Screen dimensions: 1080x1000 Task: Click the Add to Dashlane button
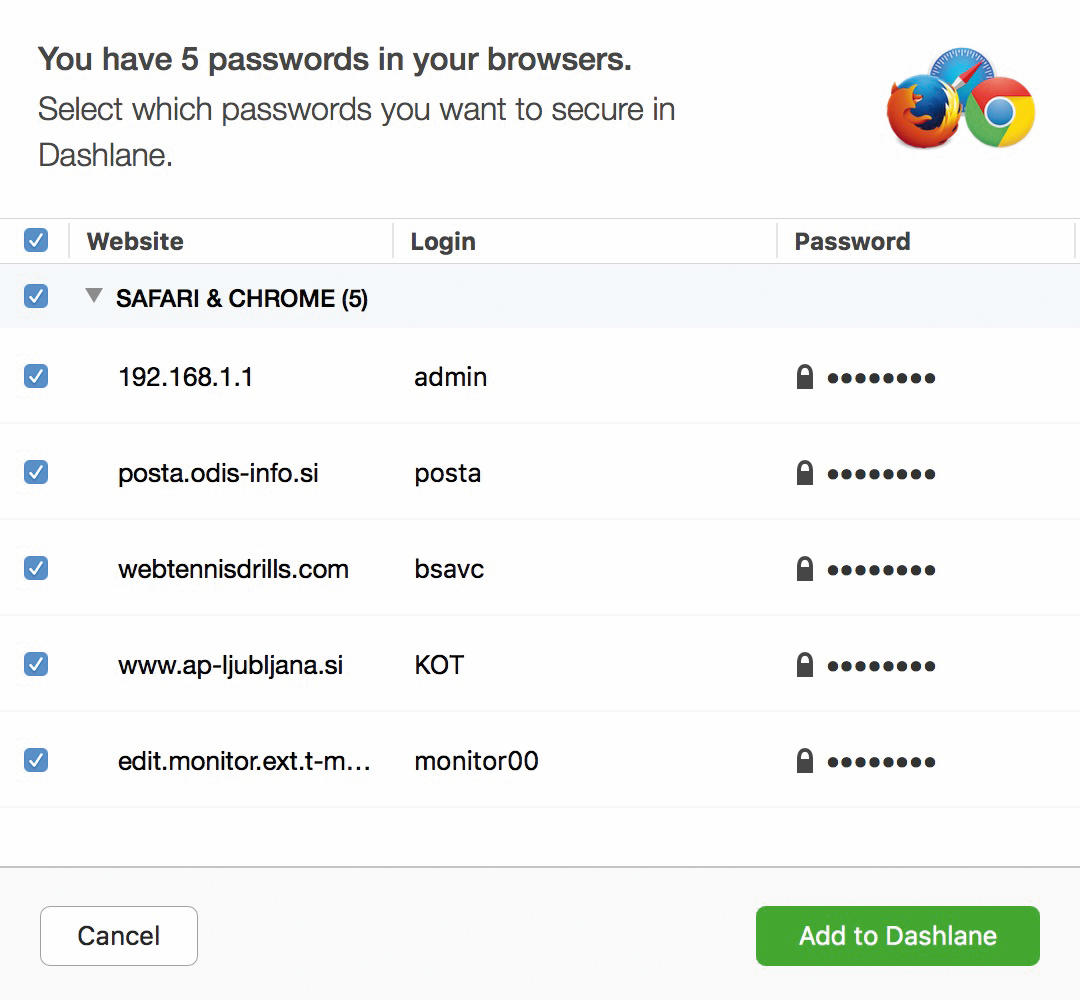[x=897, y=936]
